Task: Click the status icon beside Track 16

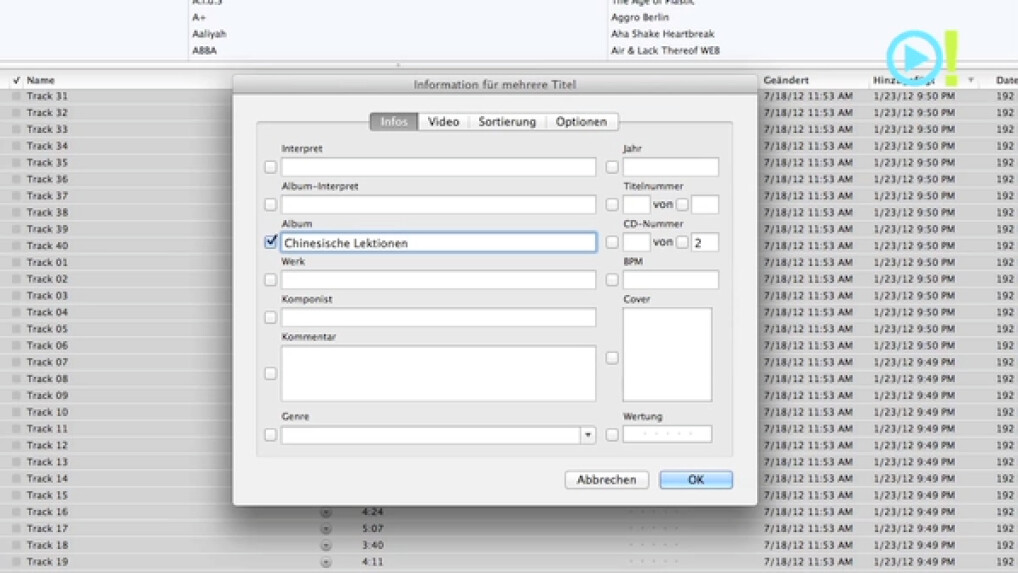Action: (x=326, y=512)
